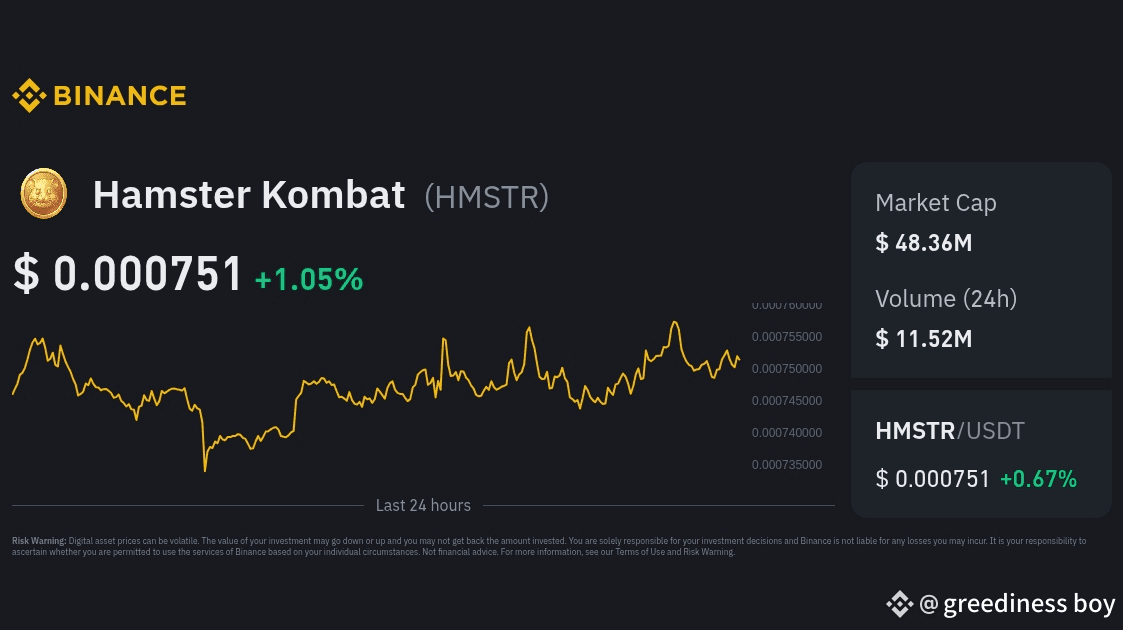Click the $ 11.52M volume value
This screenshot has height=630, width=1123.
pos(924,339)
